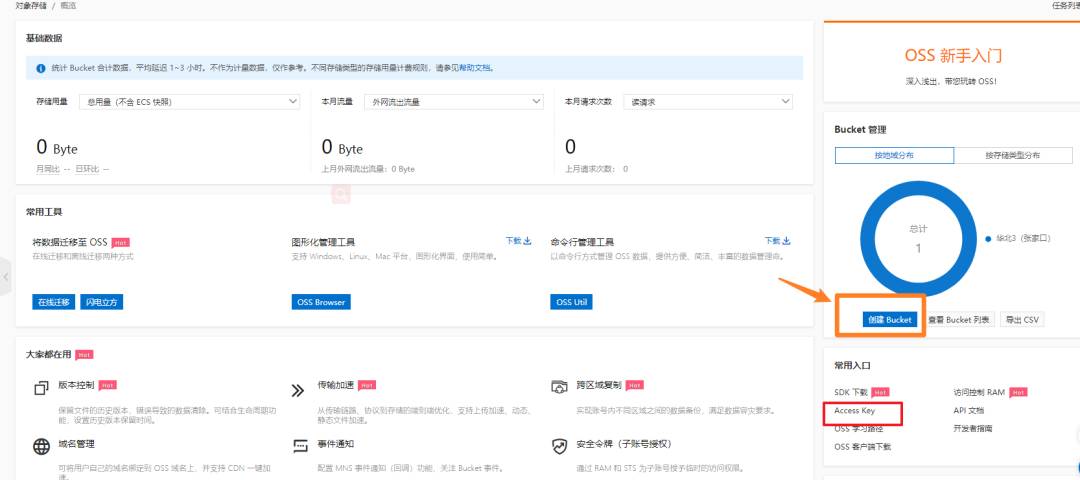This screenshot has height=480, width=1080.
Task: Click the 查看 Bucket 列表 button
Action: [959, 320]
